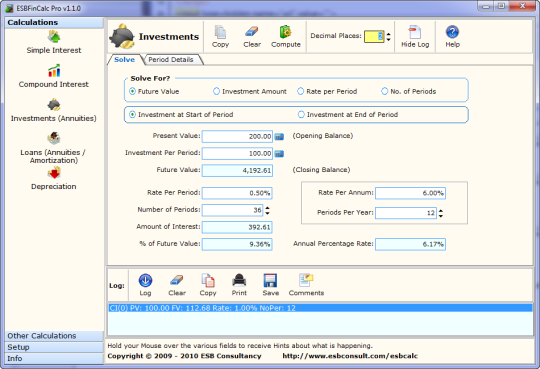Switch to the Period Details tab

[x=171, y=60]
